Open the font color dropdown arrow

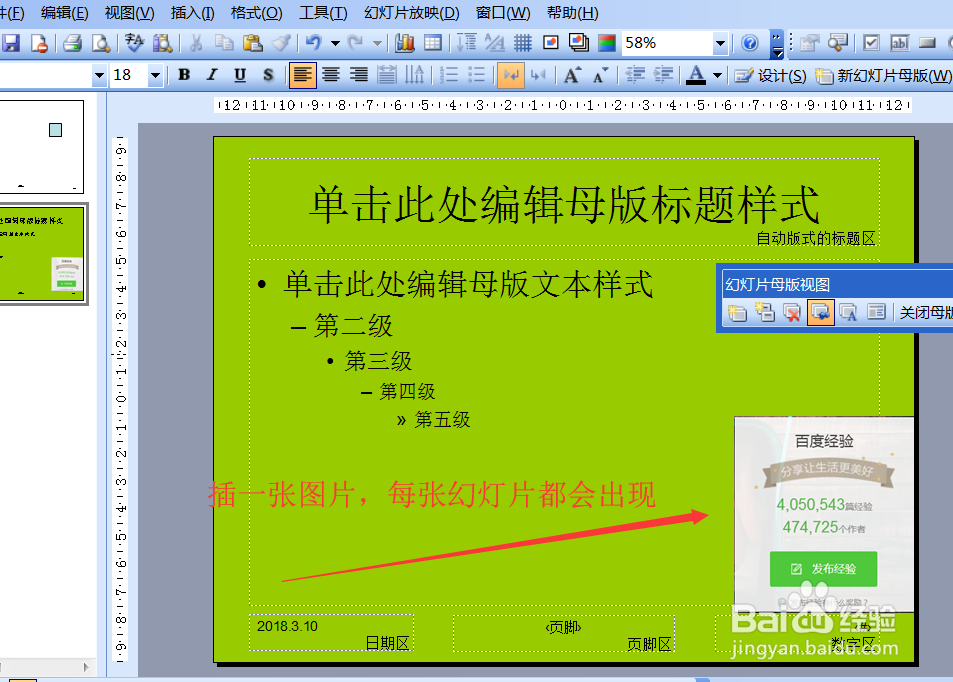(x=716, y=75)
